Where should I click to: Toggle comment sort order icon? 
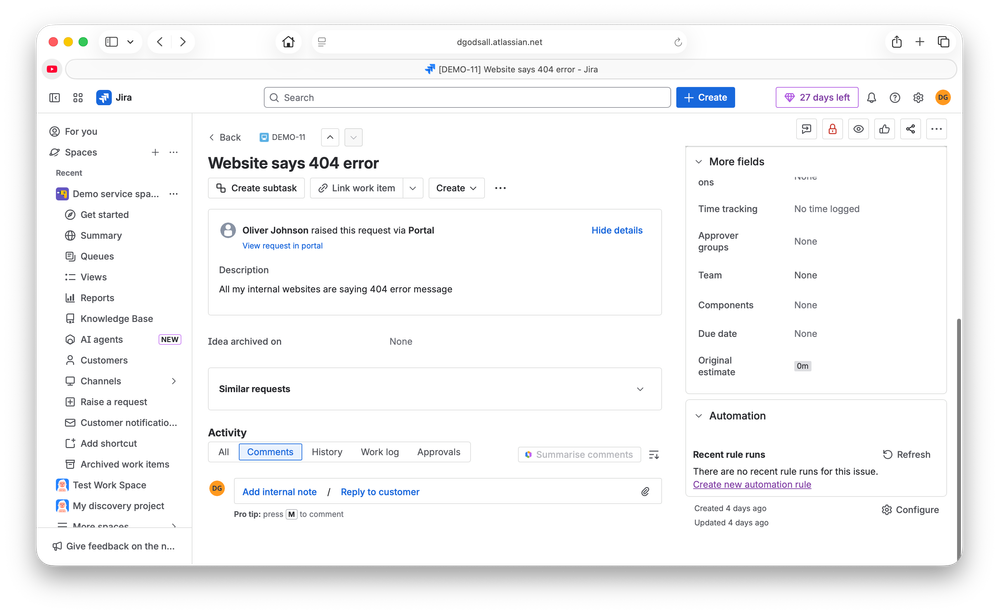(654, 455)
